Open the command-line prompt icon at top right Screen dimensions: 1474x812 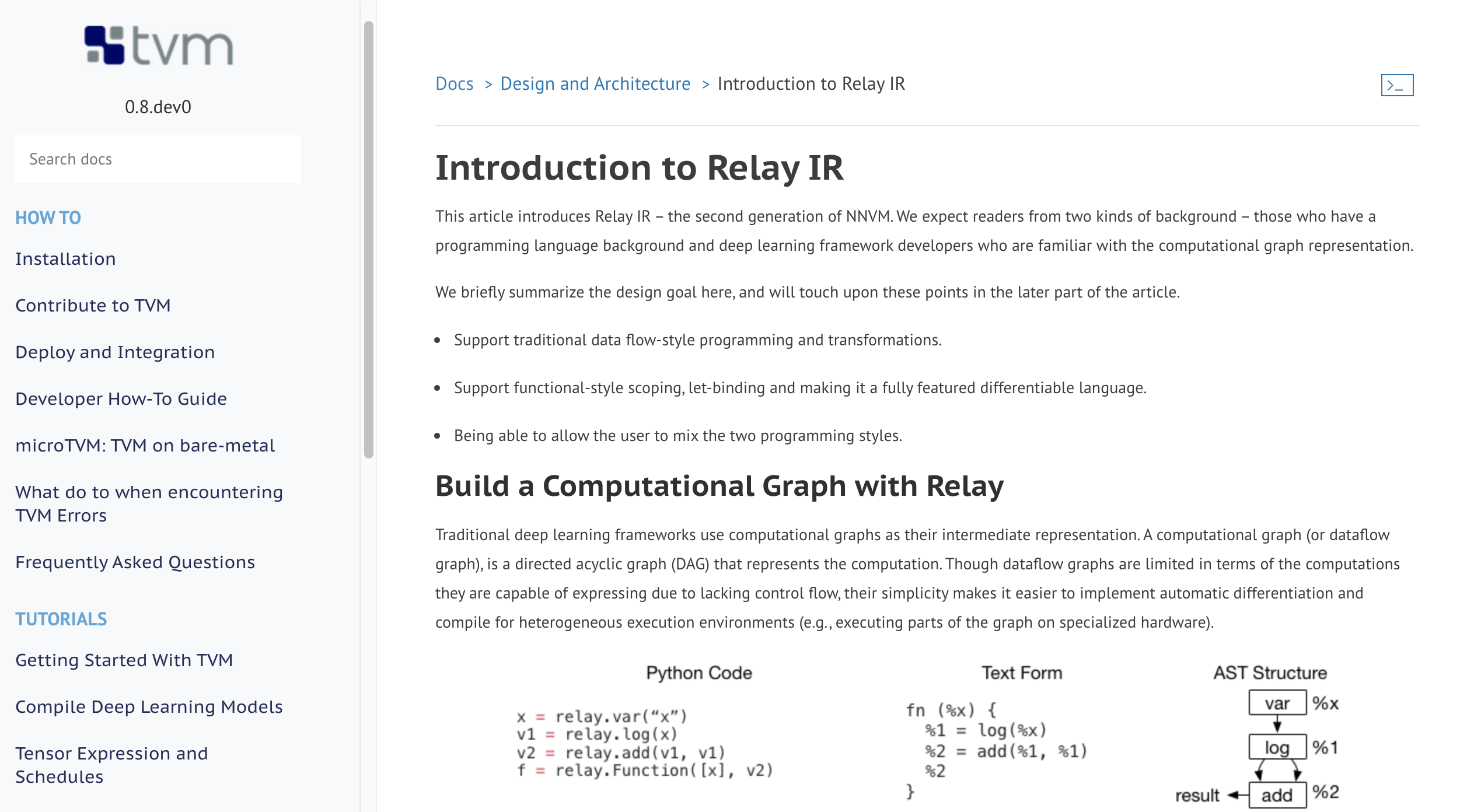coord(1398,86)
